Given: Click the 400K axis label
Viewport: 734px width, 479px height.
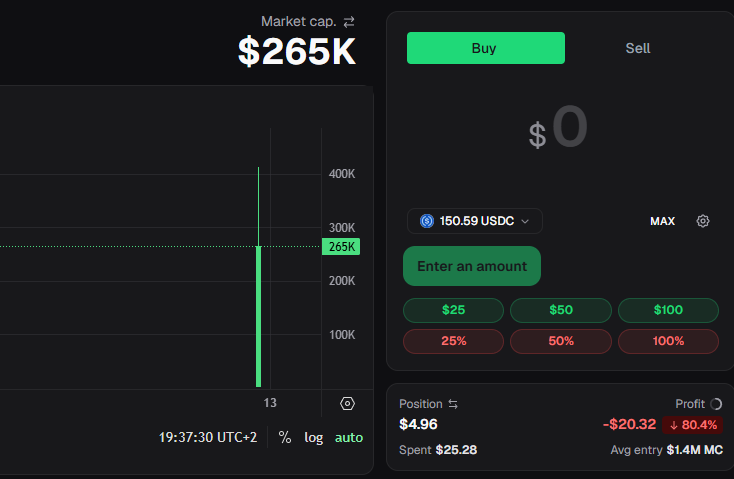Looking at the screenshot, I should point(342,174).
